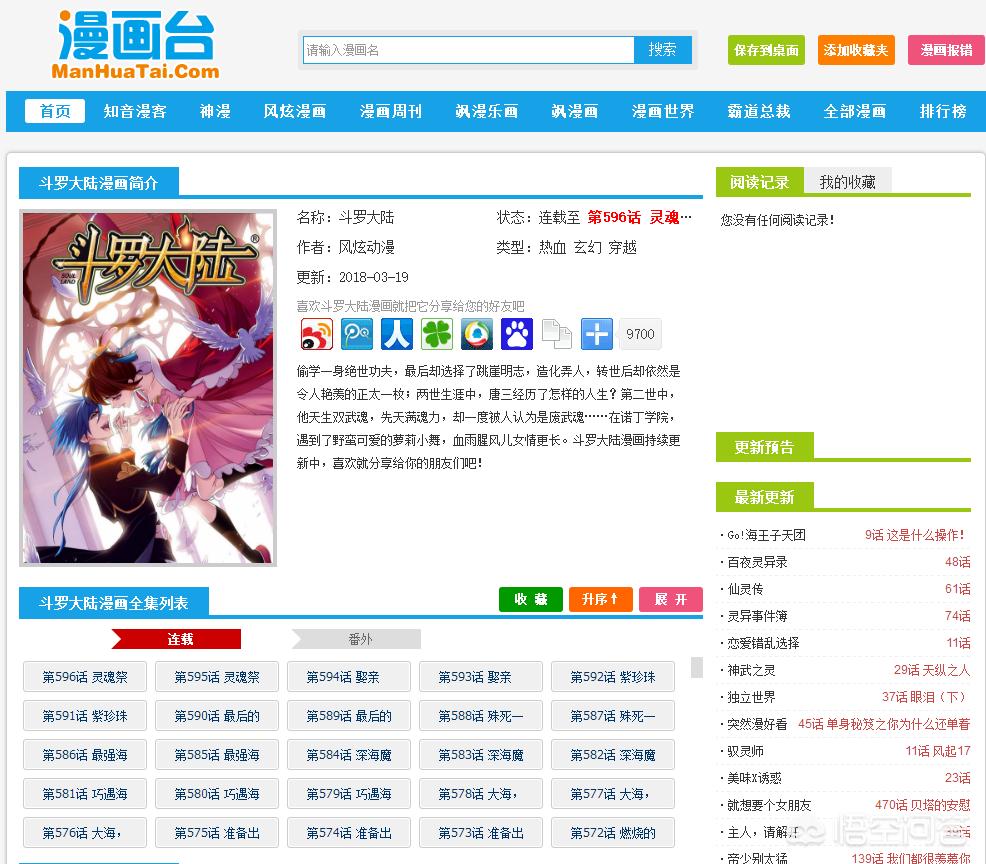Open chapter 第586话 最强海
The height and width of the screenshot is (864, 986).
[85, 755]
